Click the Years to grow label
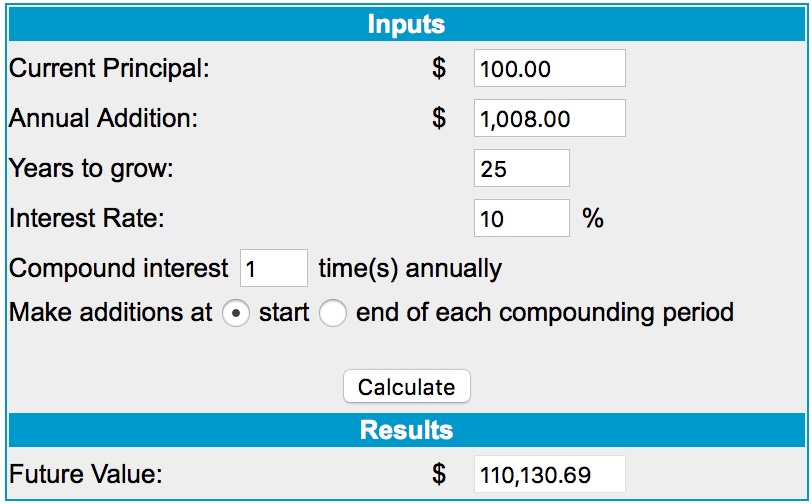Viewport: 812px width, 504px height. (91, 169)
